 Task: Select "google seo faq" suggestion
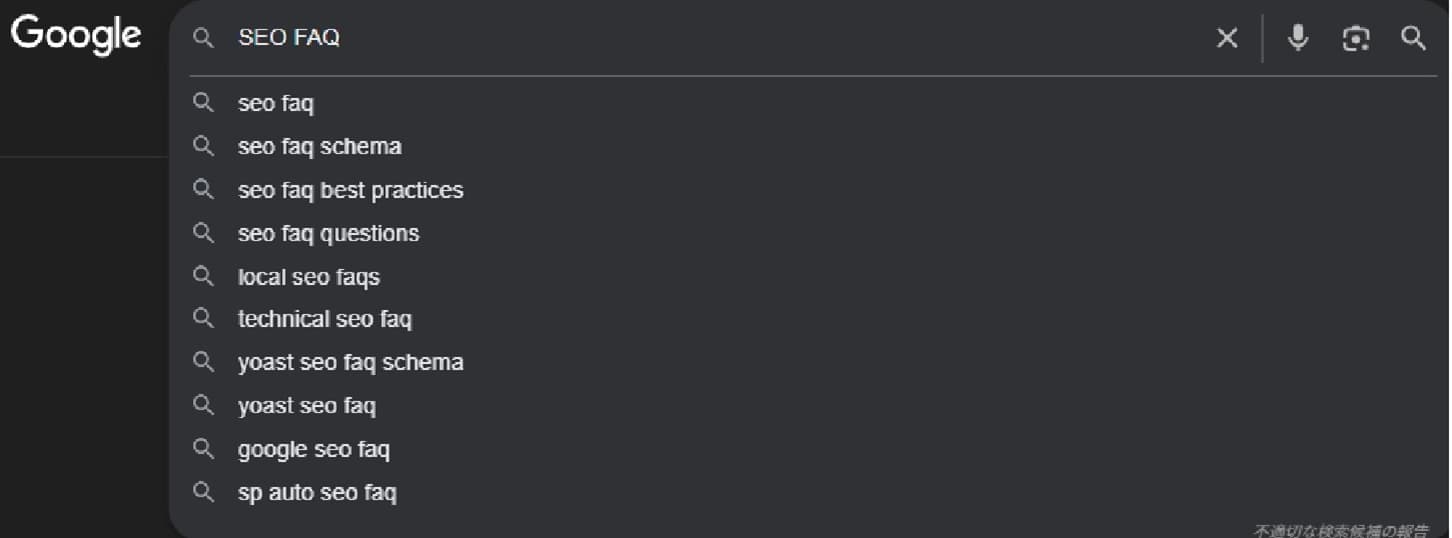(x=313, y=449)
